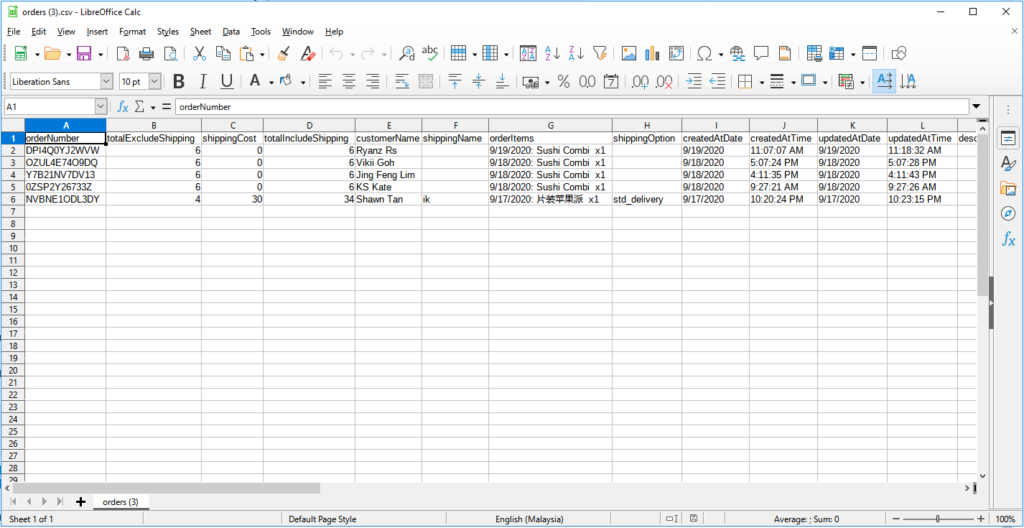
Task: Open the Format menu
Action: [133, 31]
